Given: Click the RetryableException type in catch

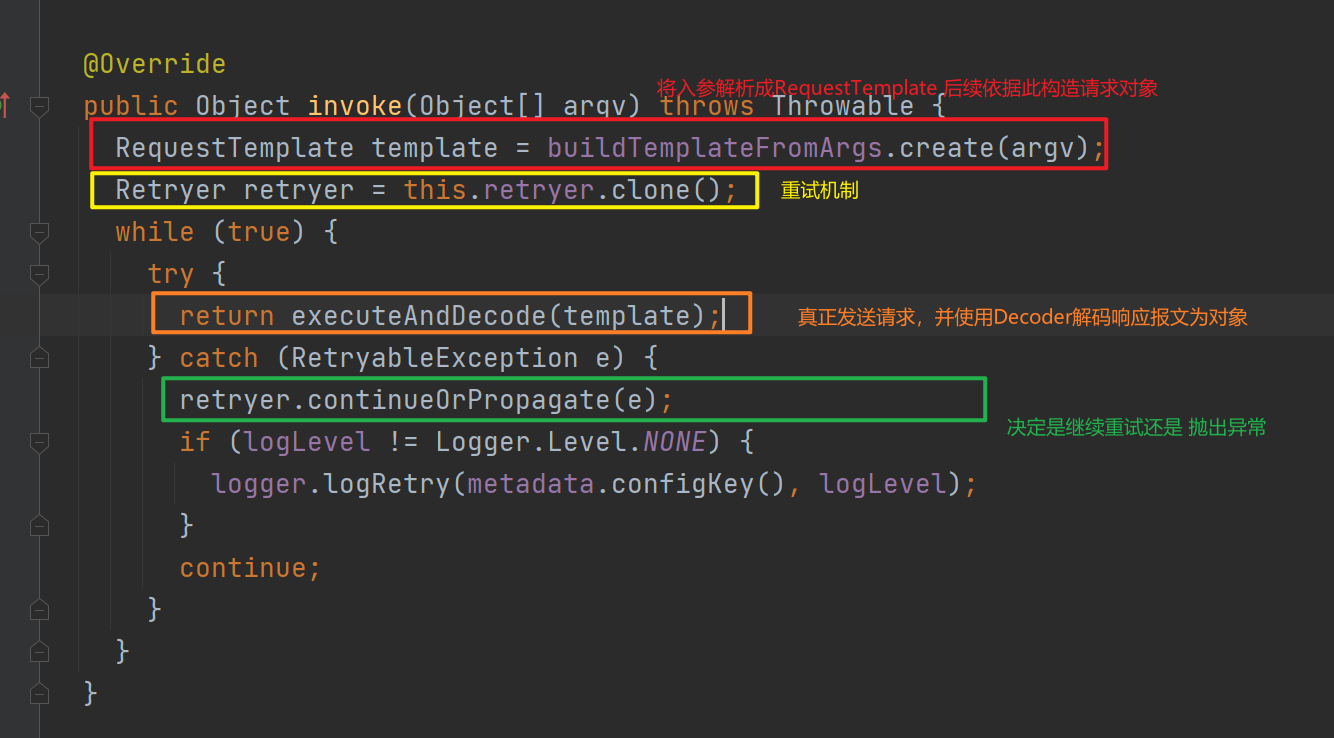Looking at the screenshot, I should pyautogui.click(x=435, y=359).
